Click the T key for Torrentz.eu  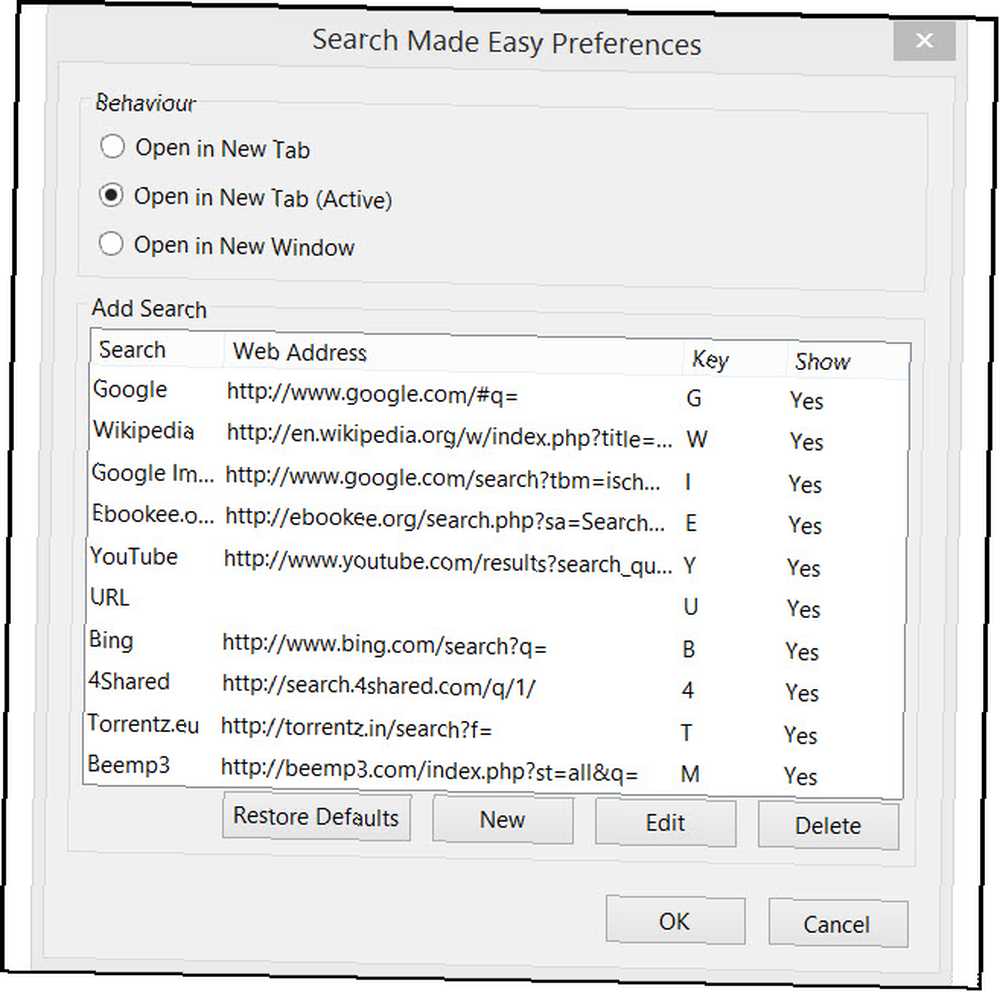pos(686,732)
